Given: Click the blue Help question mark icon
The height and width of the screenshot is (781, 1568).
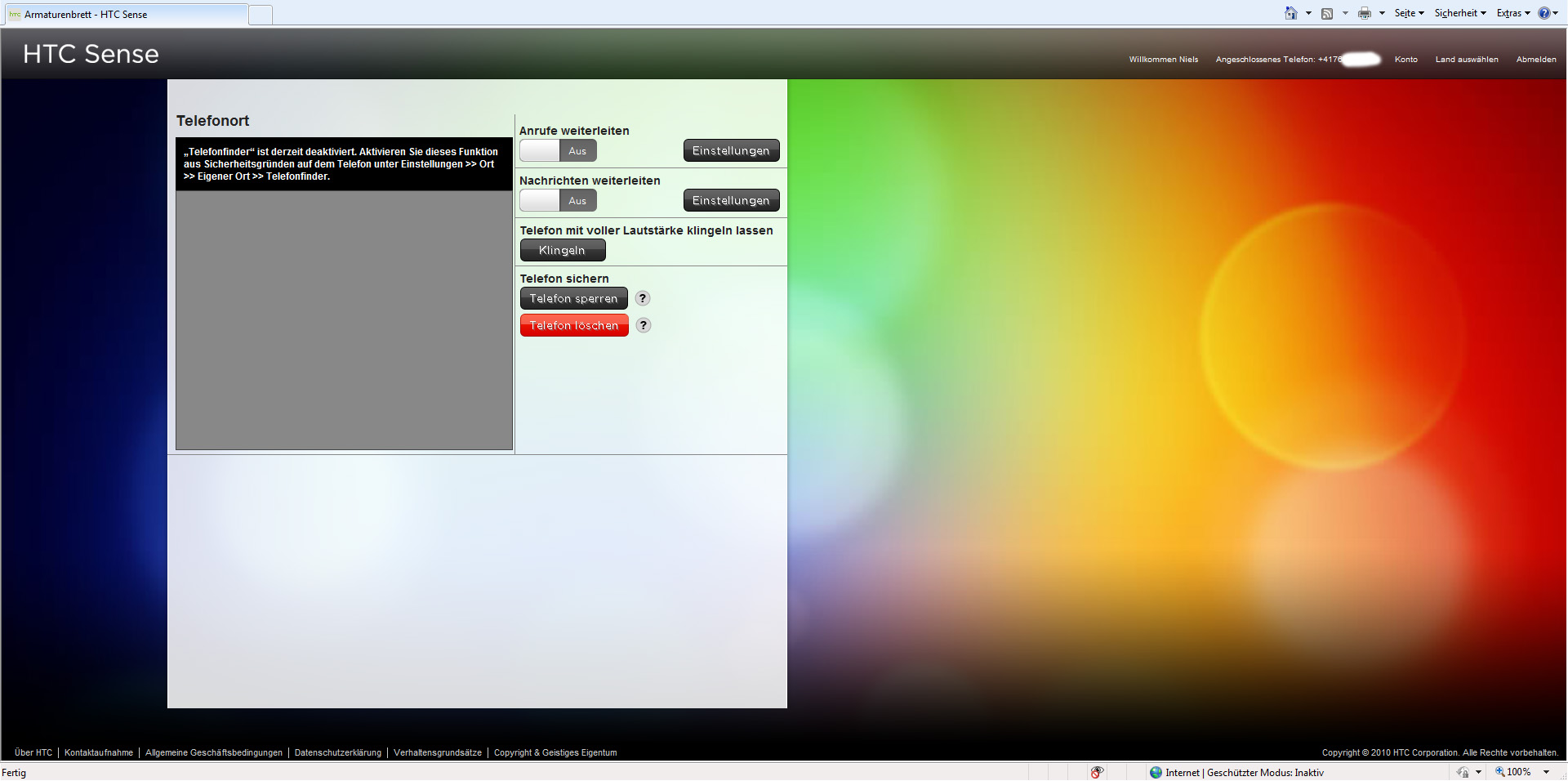Looking at the screenshot, I should 1543,13.
